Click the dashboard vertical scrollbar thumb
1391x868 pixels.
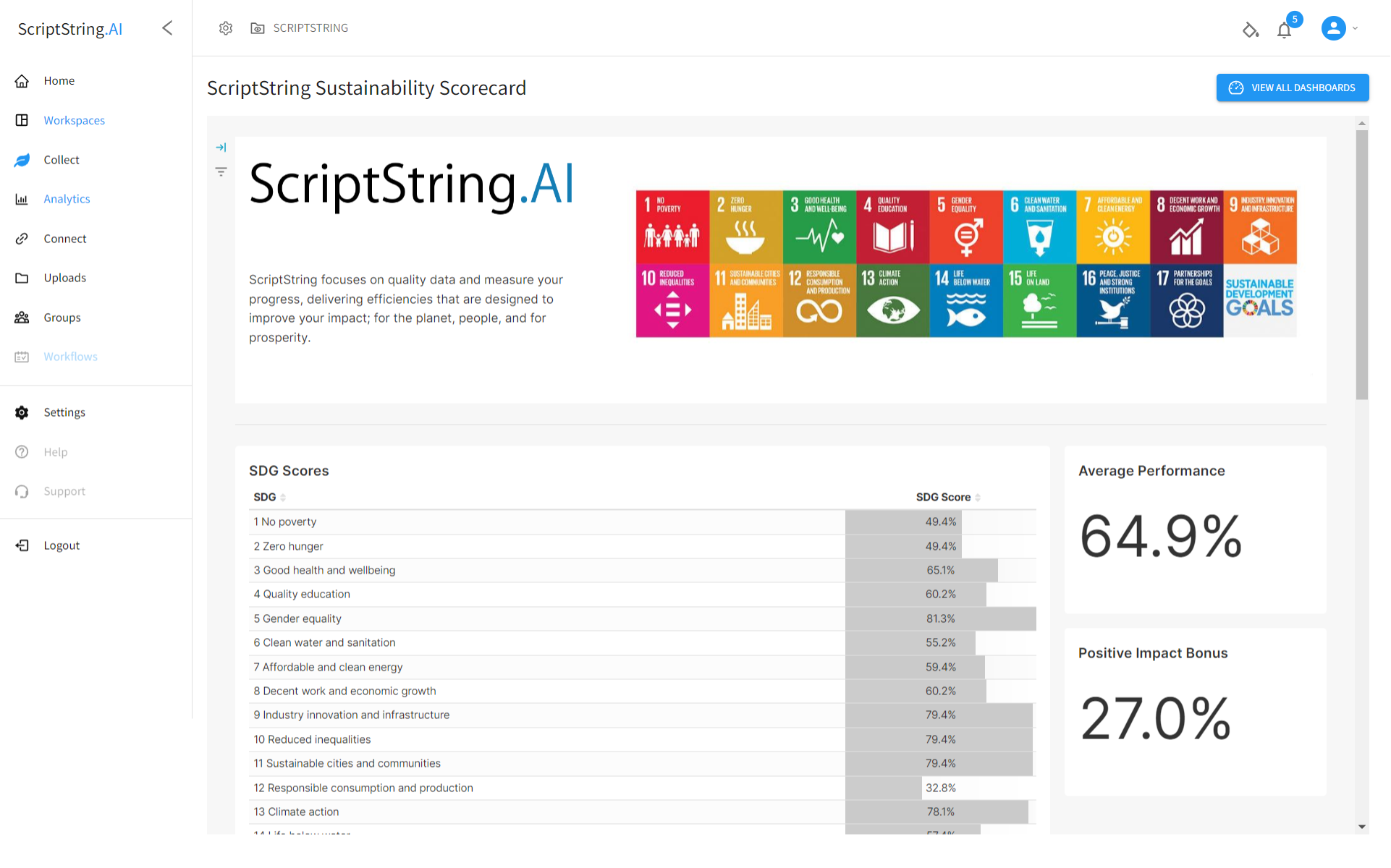[1361, 264]
